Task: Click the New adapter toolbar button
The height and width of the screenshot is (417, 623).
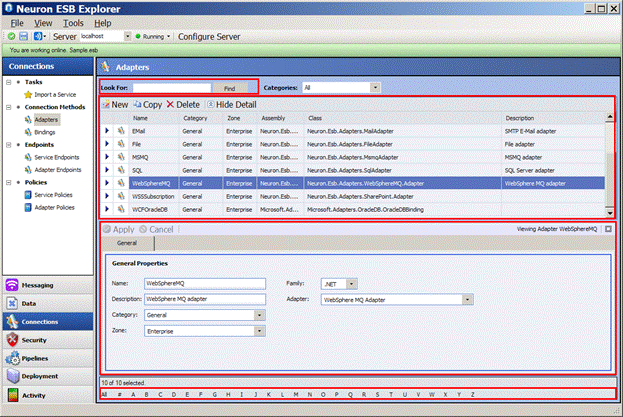Action: 115,105
